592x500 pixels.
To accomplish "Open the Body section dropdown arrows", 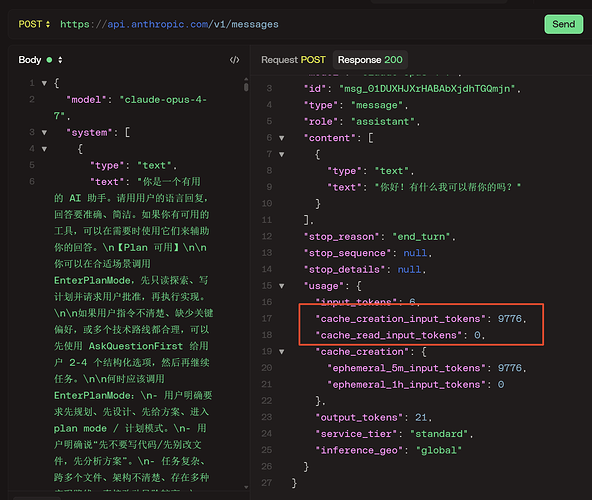I will tap(60, 60).
